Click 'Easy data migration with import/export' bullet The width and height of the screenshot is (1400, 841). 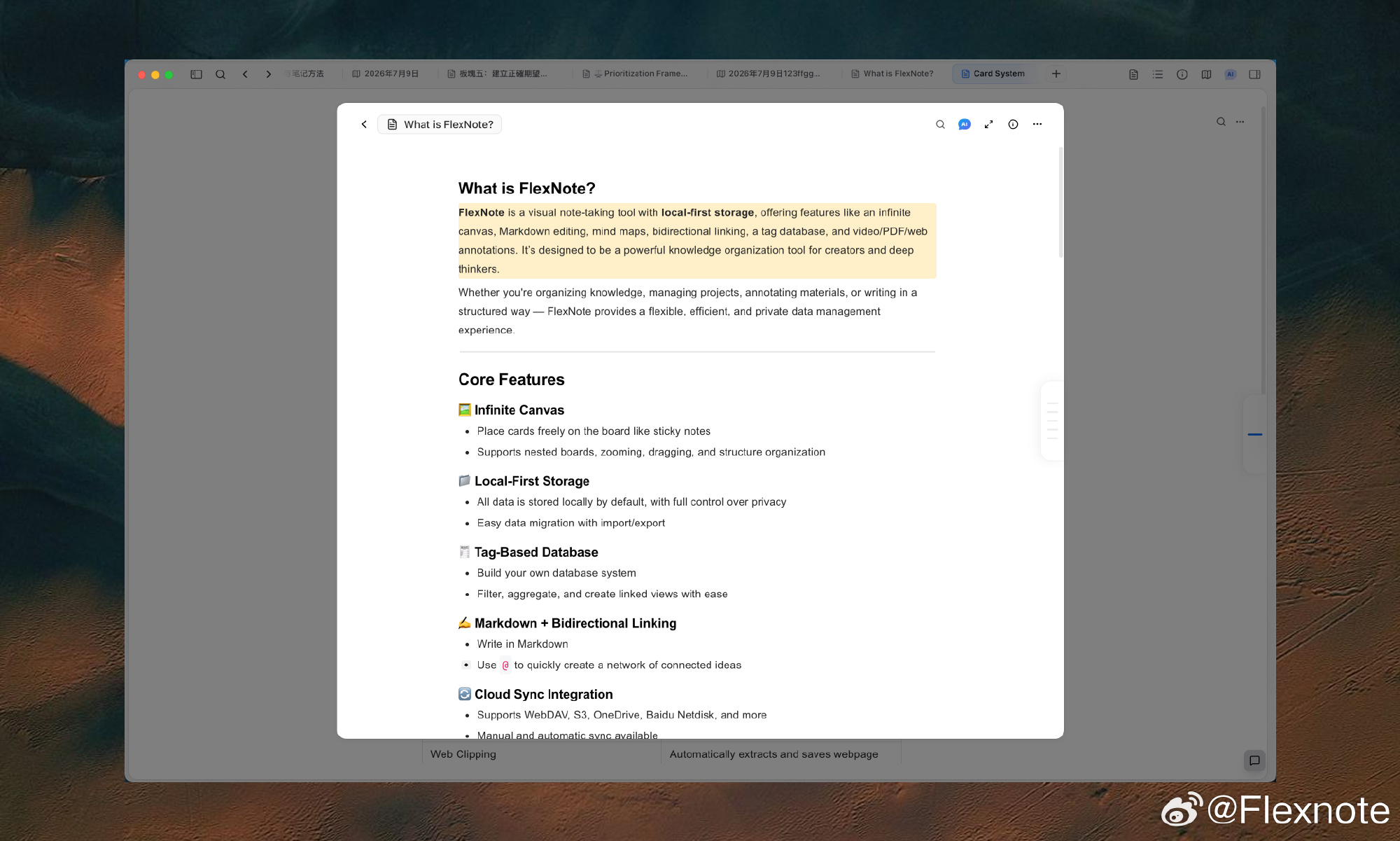point(571,523)
